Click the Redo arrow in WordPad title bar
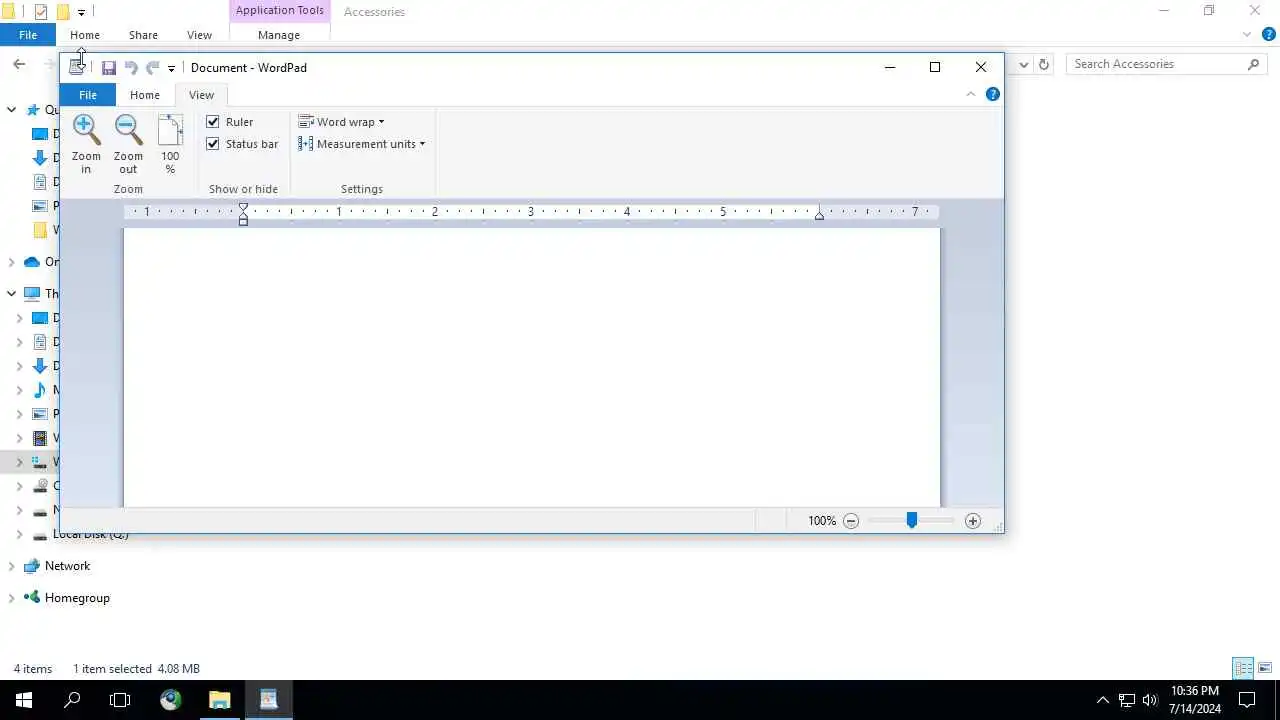 coord(152,68)
